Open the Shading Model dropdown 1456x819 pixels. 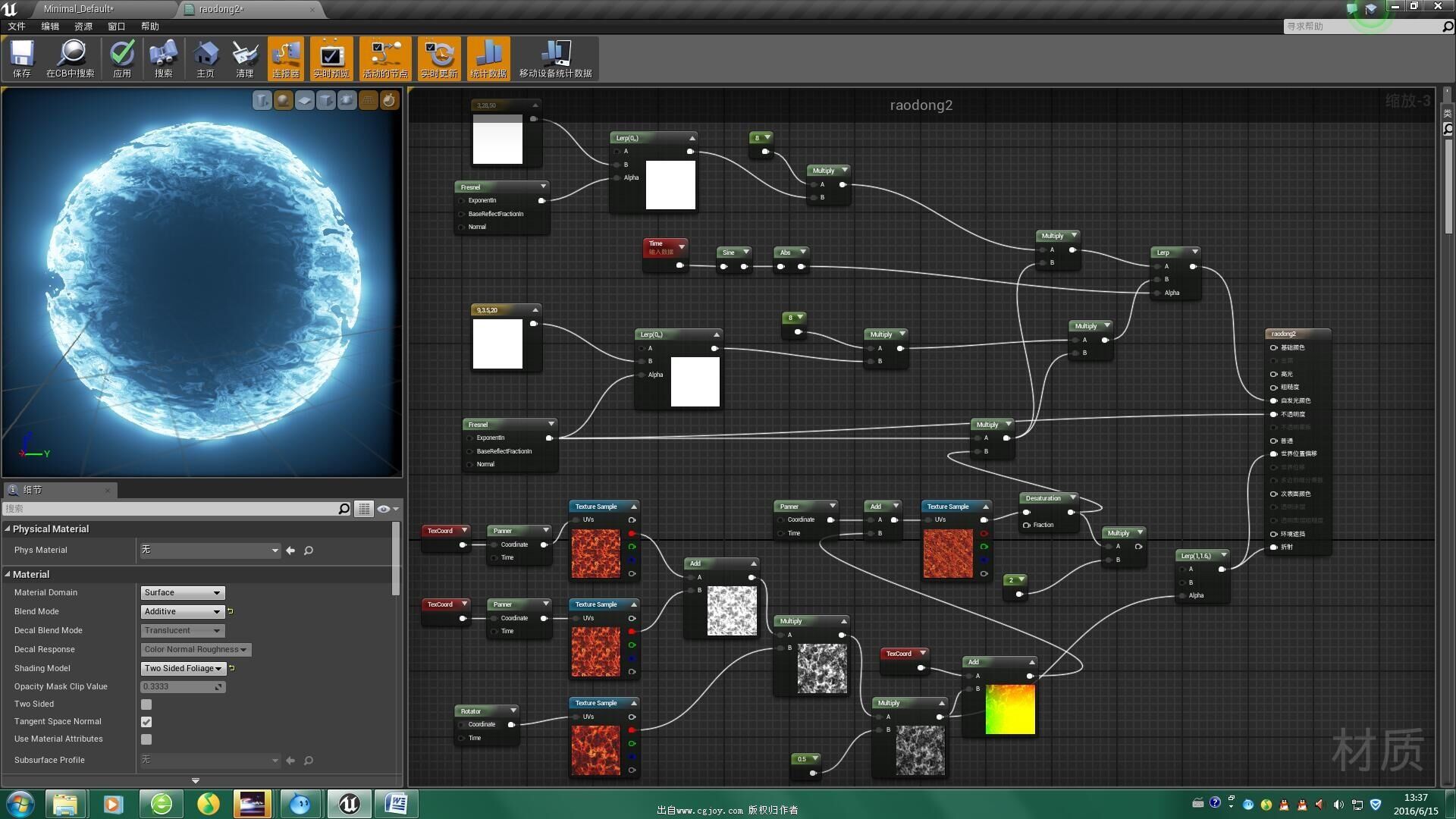[x=183, y=669]
